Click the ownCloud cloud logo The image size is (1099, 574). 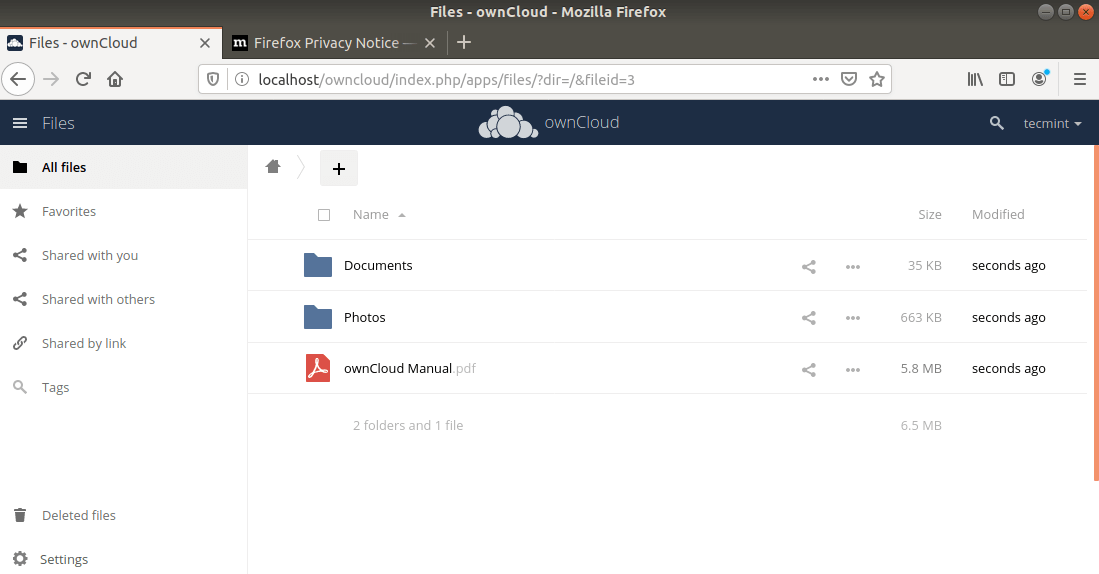click(x=508, y=123)
